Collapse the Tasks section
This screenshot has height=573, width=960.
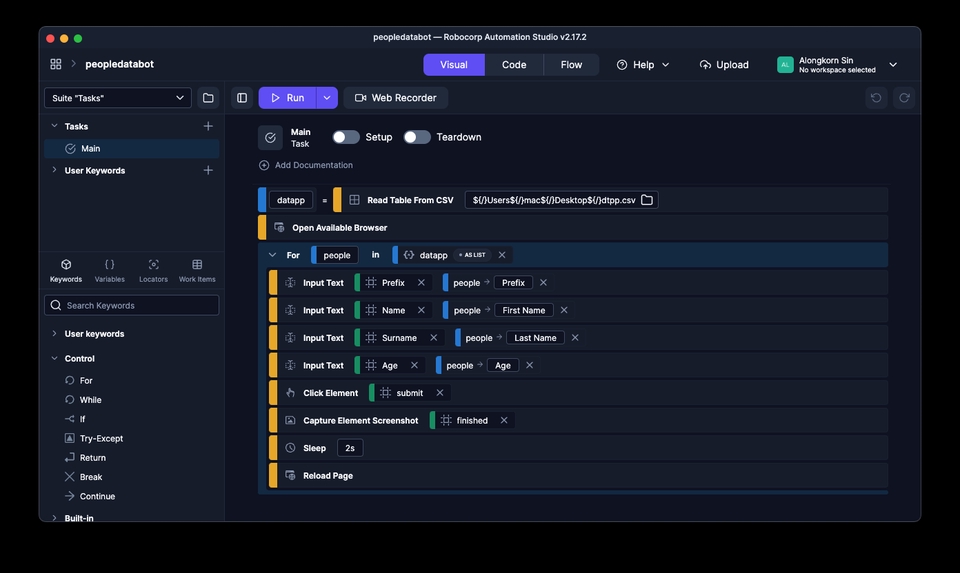click(54, 126)
